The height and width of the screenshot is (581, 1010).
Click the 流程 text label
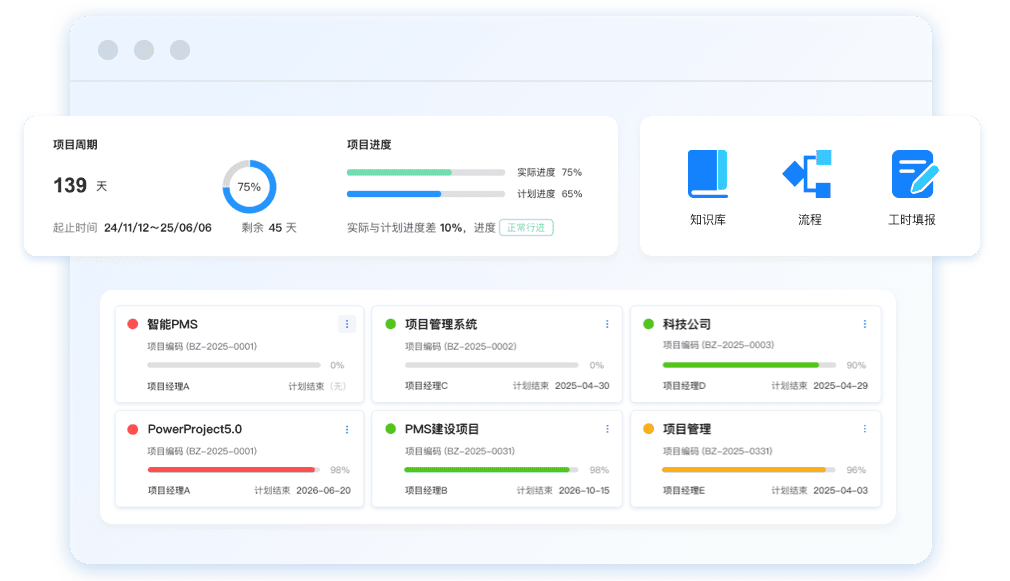point(810,220)
